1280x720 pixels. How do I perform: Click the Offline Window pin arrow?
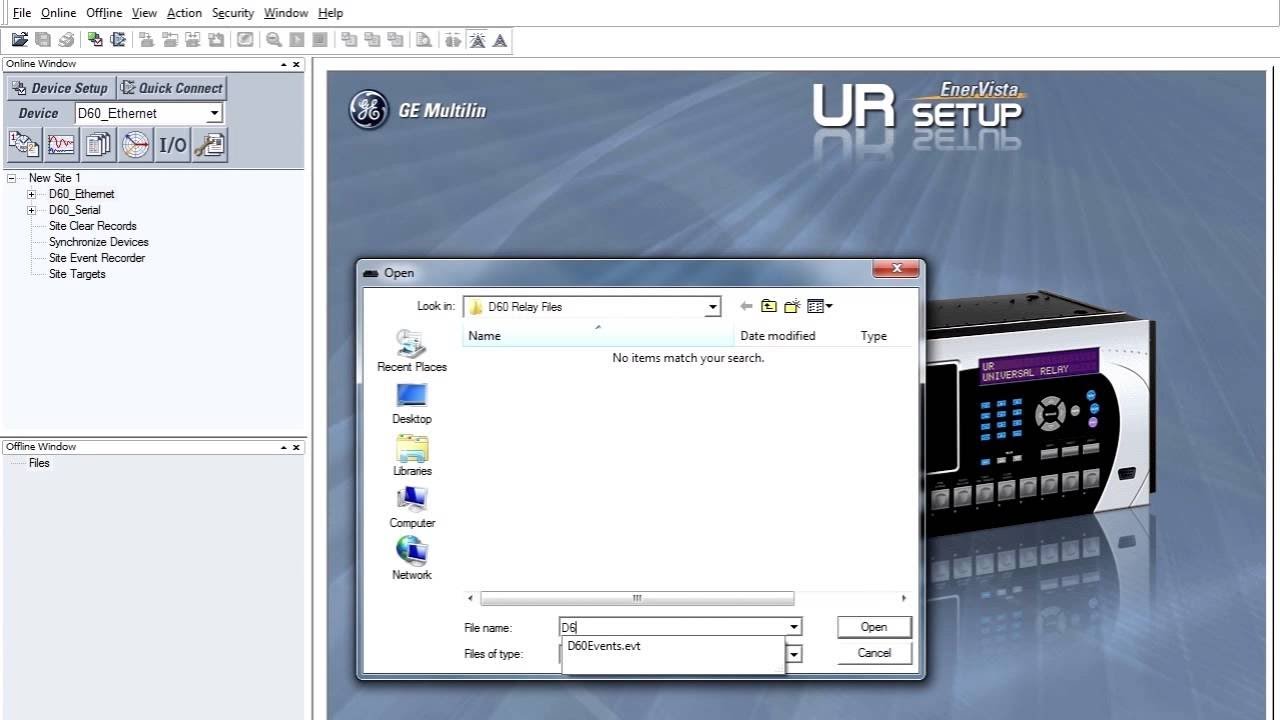(x=284, y=447)
